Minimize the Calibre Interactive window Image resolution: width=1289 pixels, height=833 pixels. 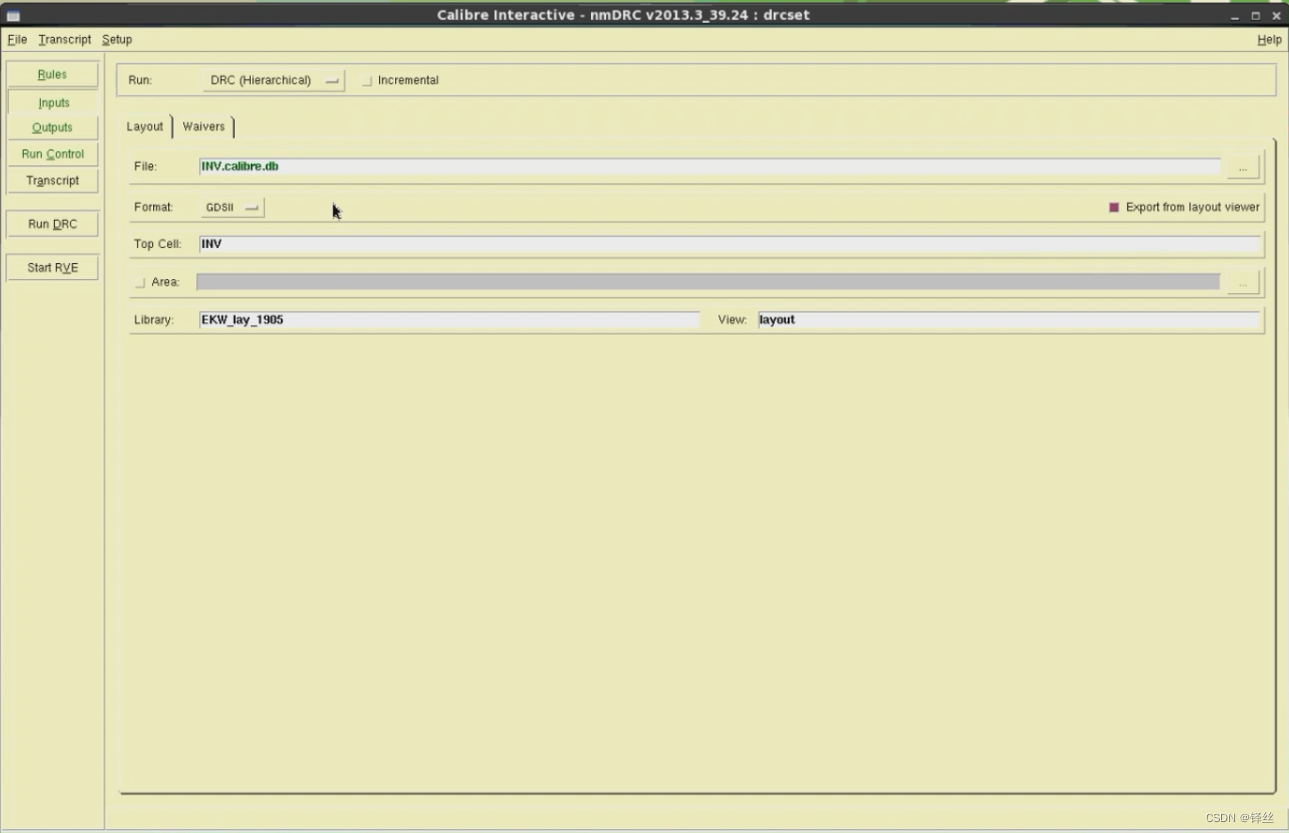pos(1236,15)
